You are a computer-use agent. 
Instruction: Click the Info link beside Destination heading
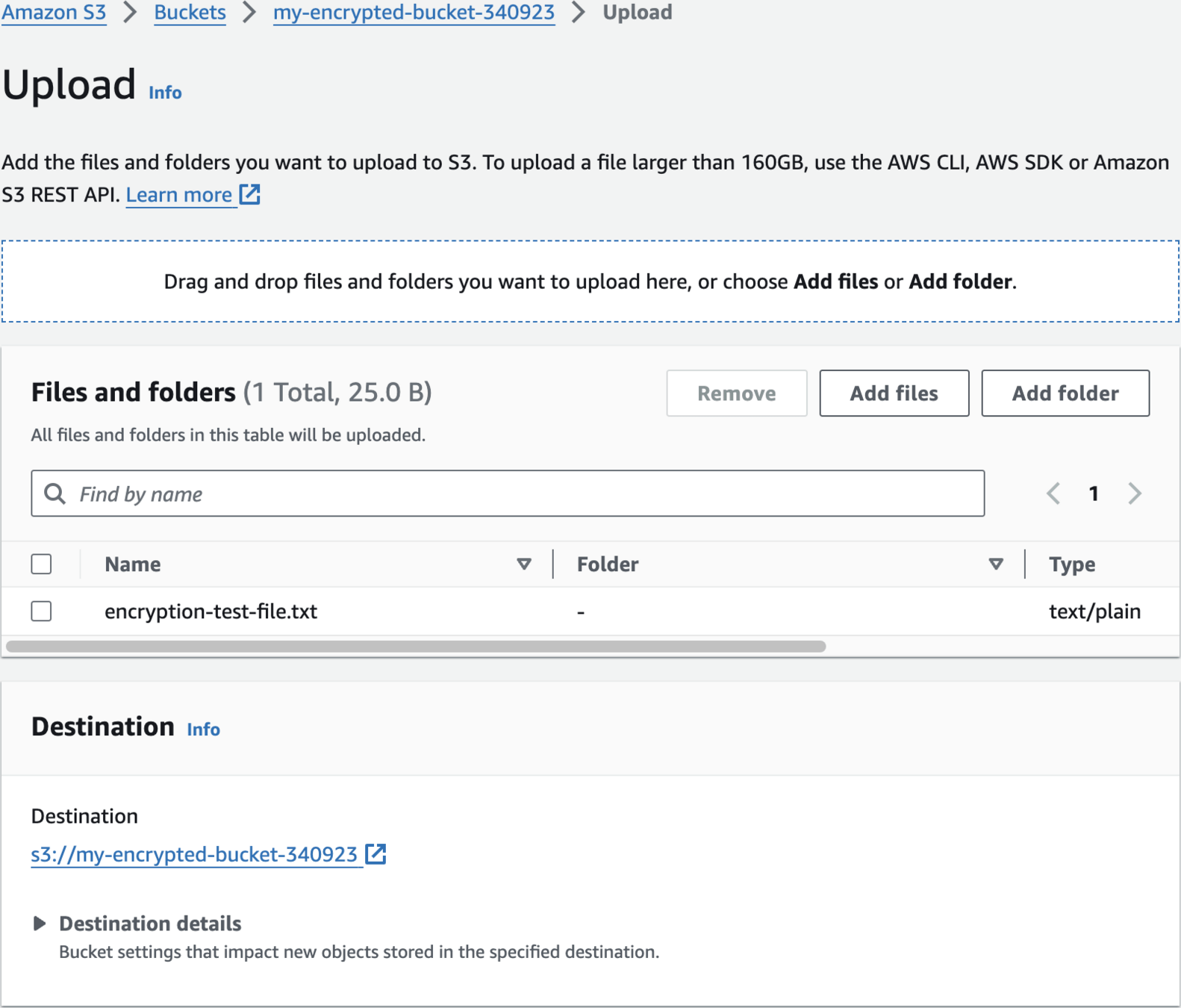click(203, 729)
